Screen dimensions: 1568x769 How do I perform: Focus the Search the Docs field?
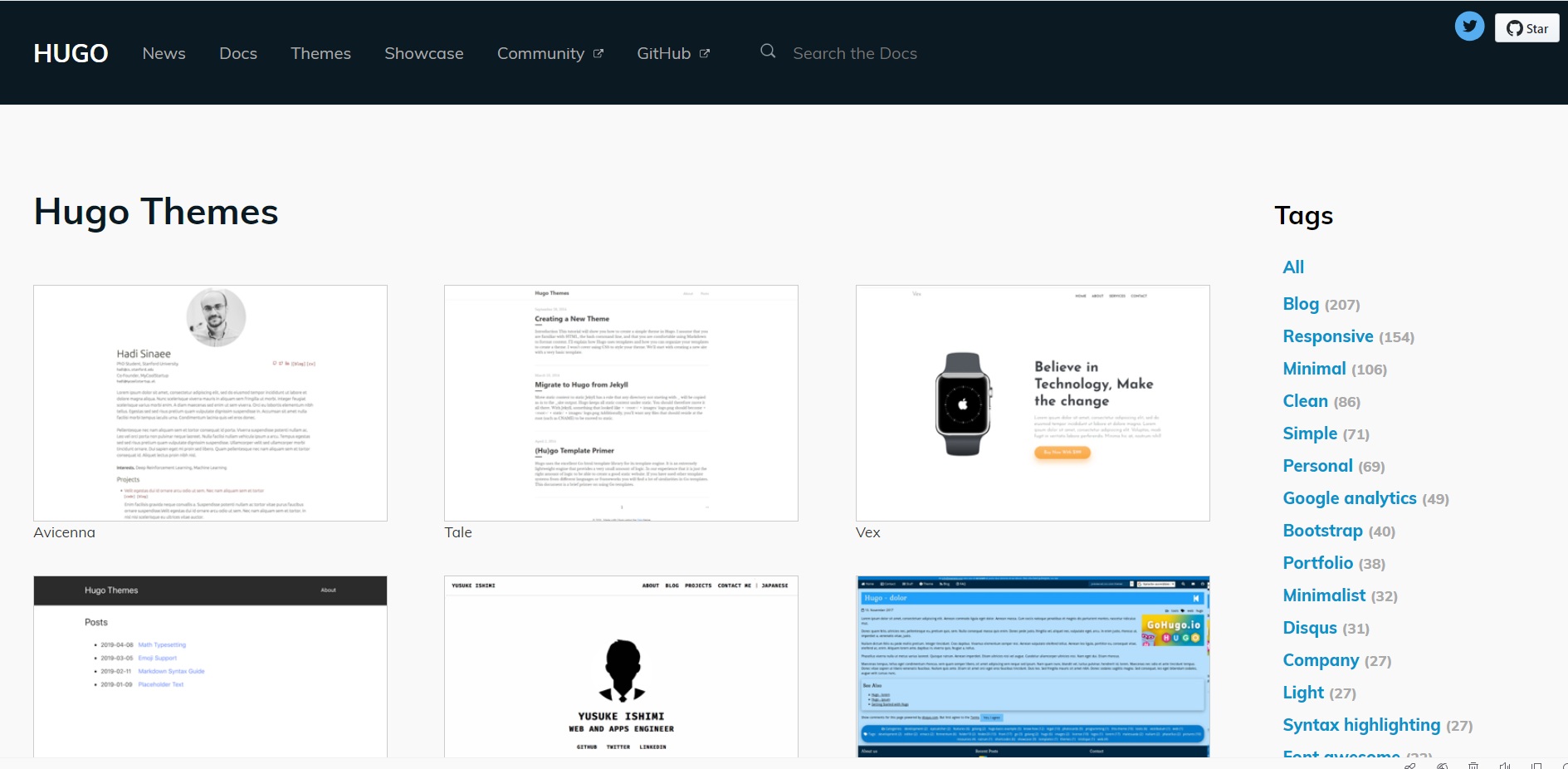854,53
